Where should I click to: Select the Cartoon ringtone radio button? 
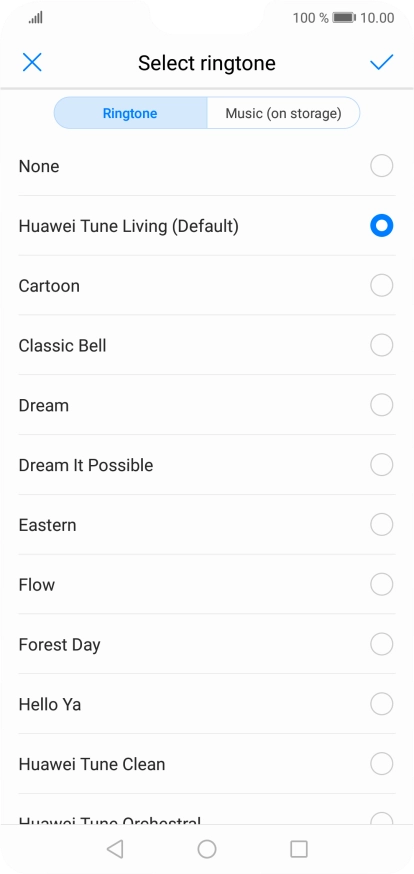pyautogui.click(x=382, y=285)
